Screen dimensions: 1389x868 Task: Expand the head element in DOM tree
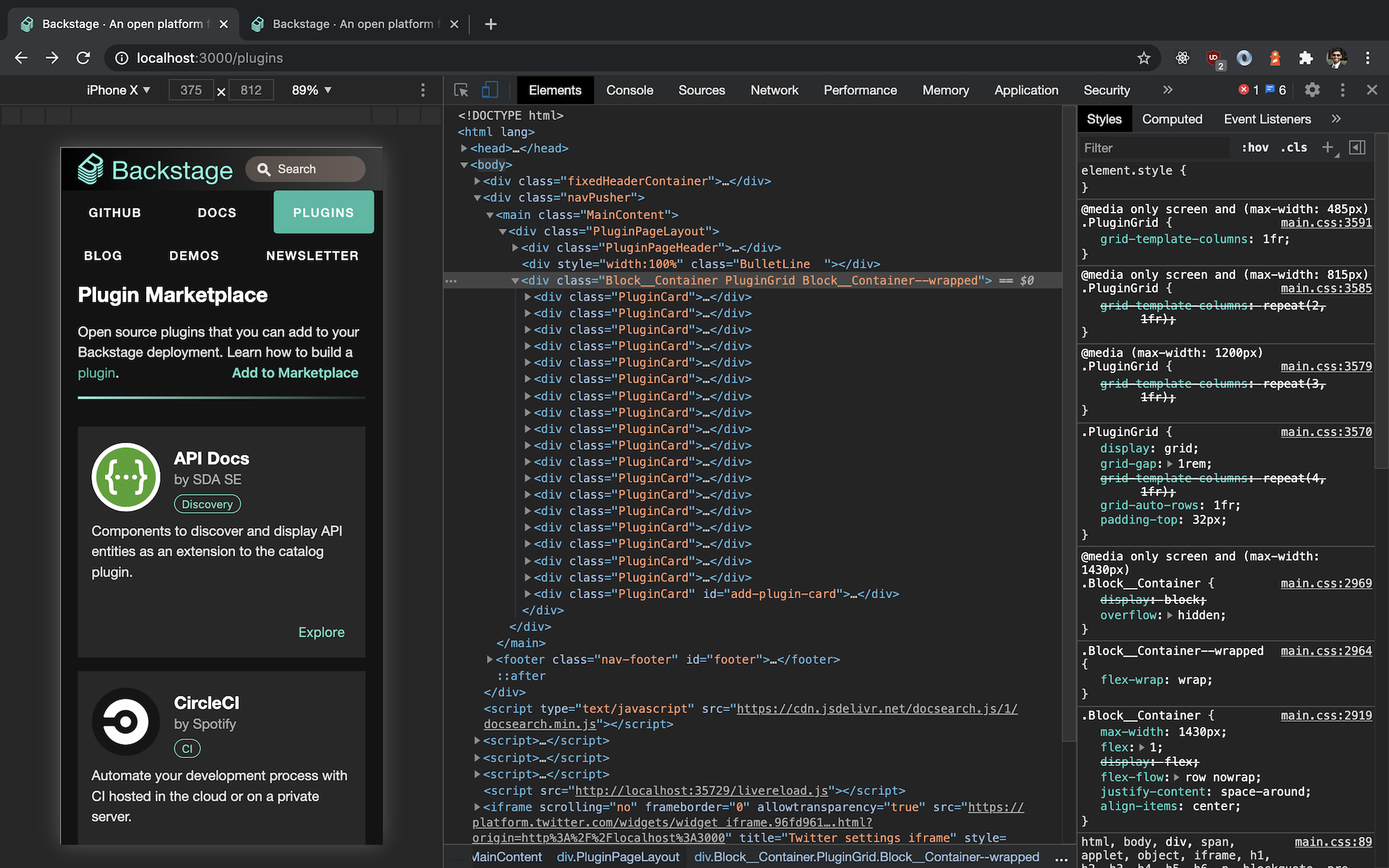[464, 148]
